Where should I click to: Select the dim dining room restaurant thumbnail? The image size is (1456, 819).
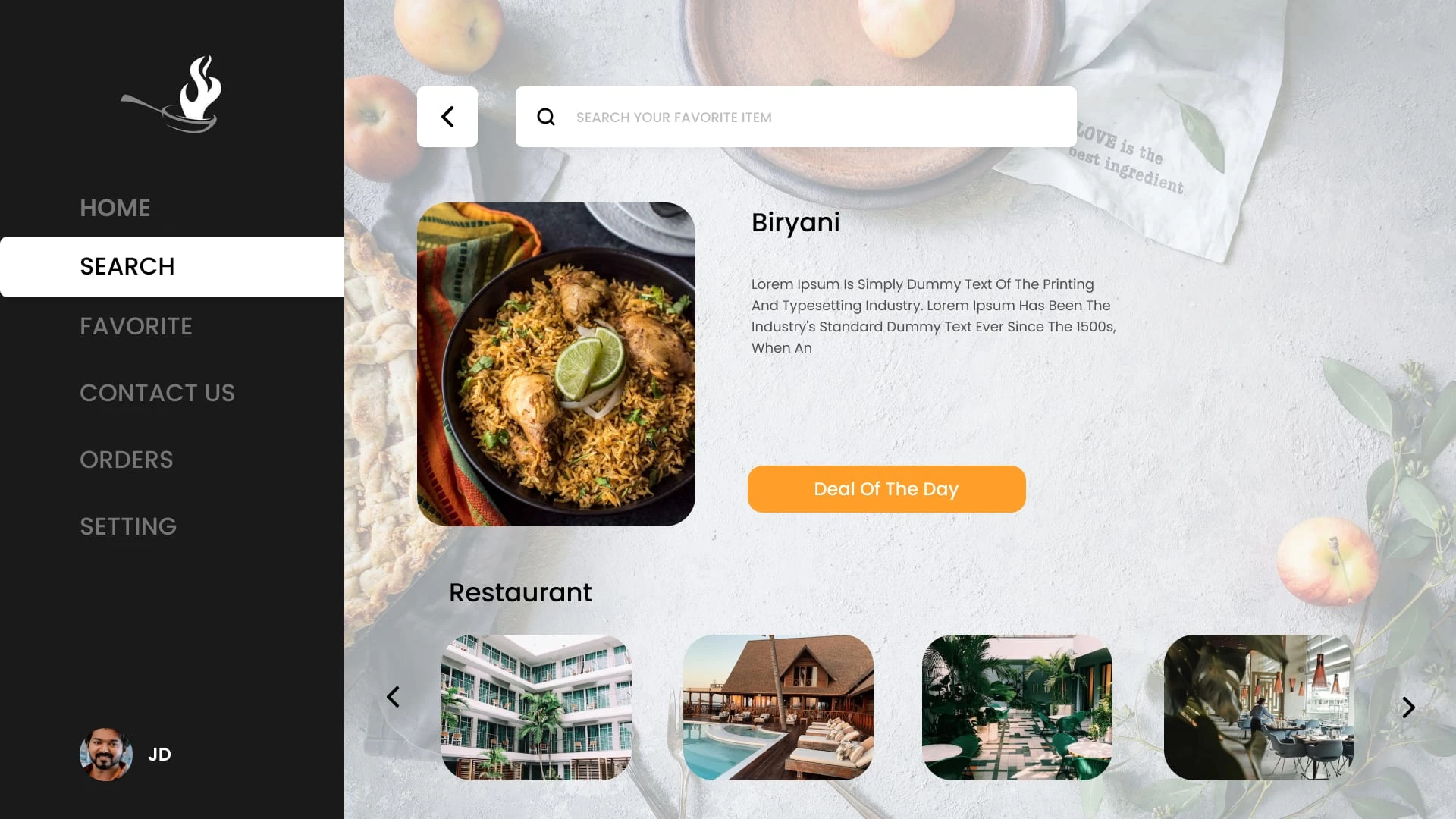pyautogui.click(x=1259, y=708)
